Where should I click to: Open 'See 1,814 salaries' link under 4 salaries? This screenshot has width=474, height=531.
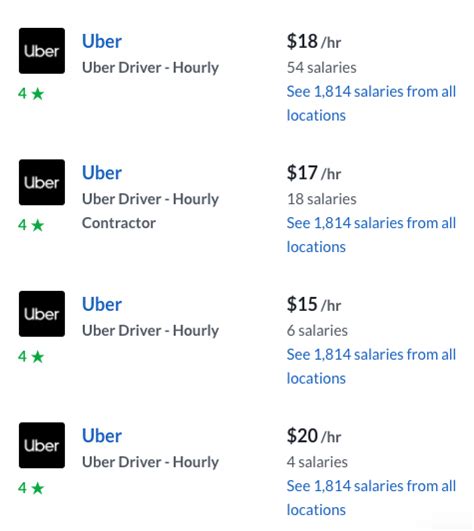pos(371,497)
